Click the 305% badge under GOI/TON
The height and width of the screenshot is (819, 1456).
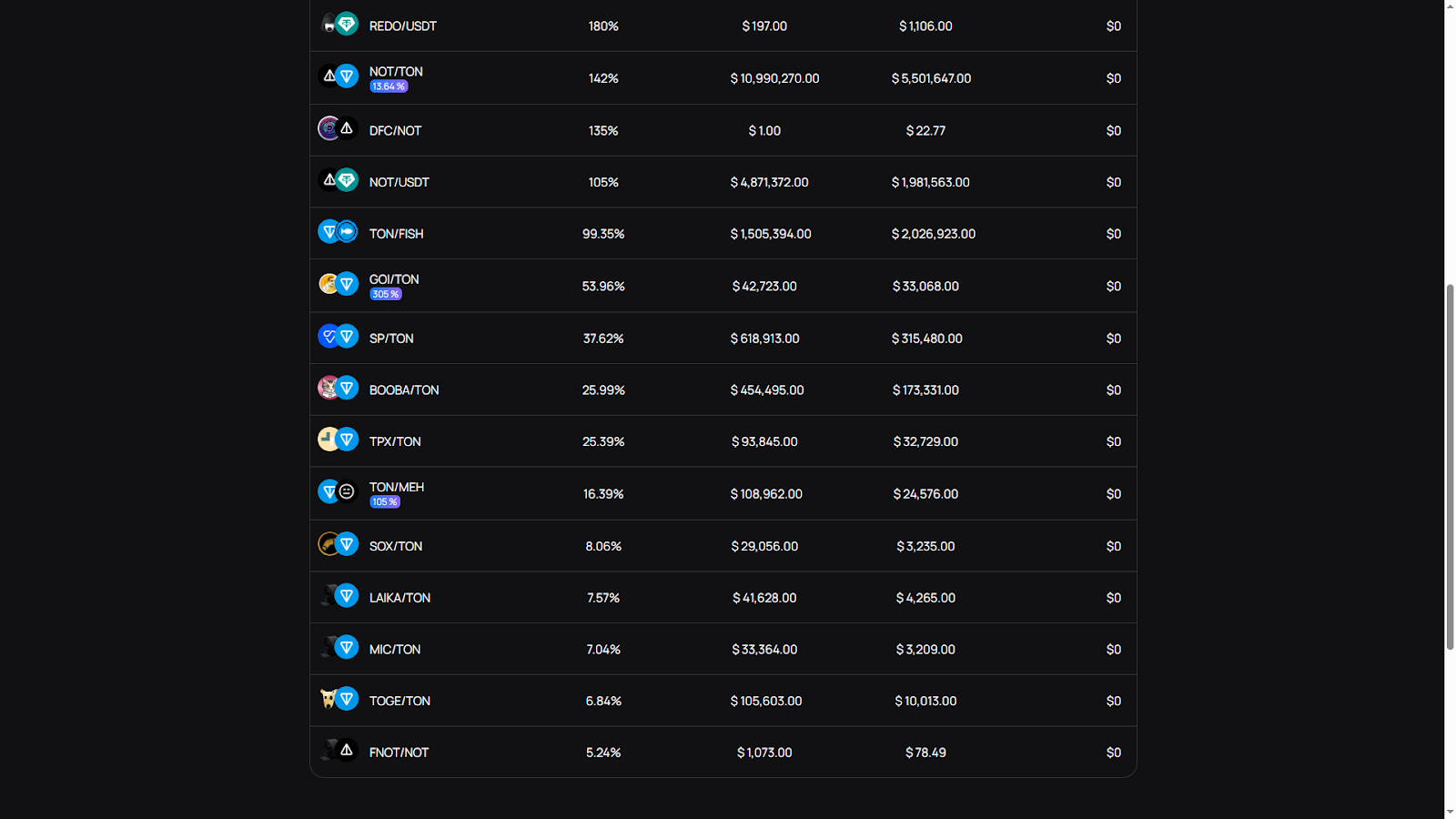point(386,294)
